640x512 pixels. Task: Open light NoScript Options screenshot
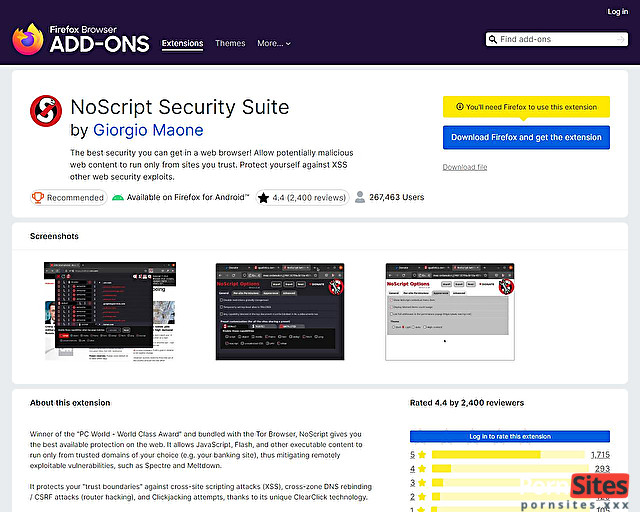(450, 312)
